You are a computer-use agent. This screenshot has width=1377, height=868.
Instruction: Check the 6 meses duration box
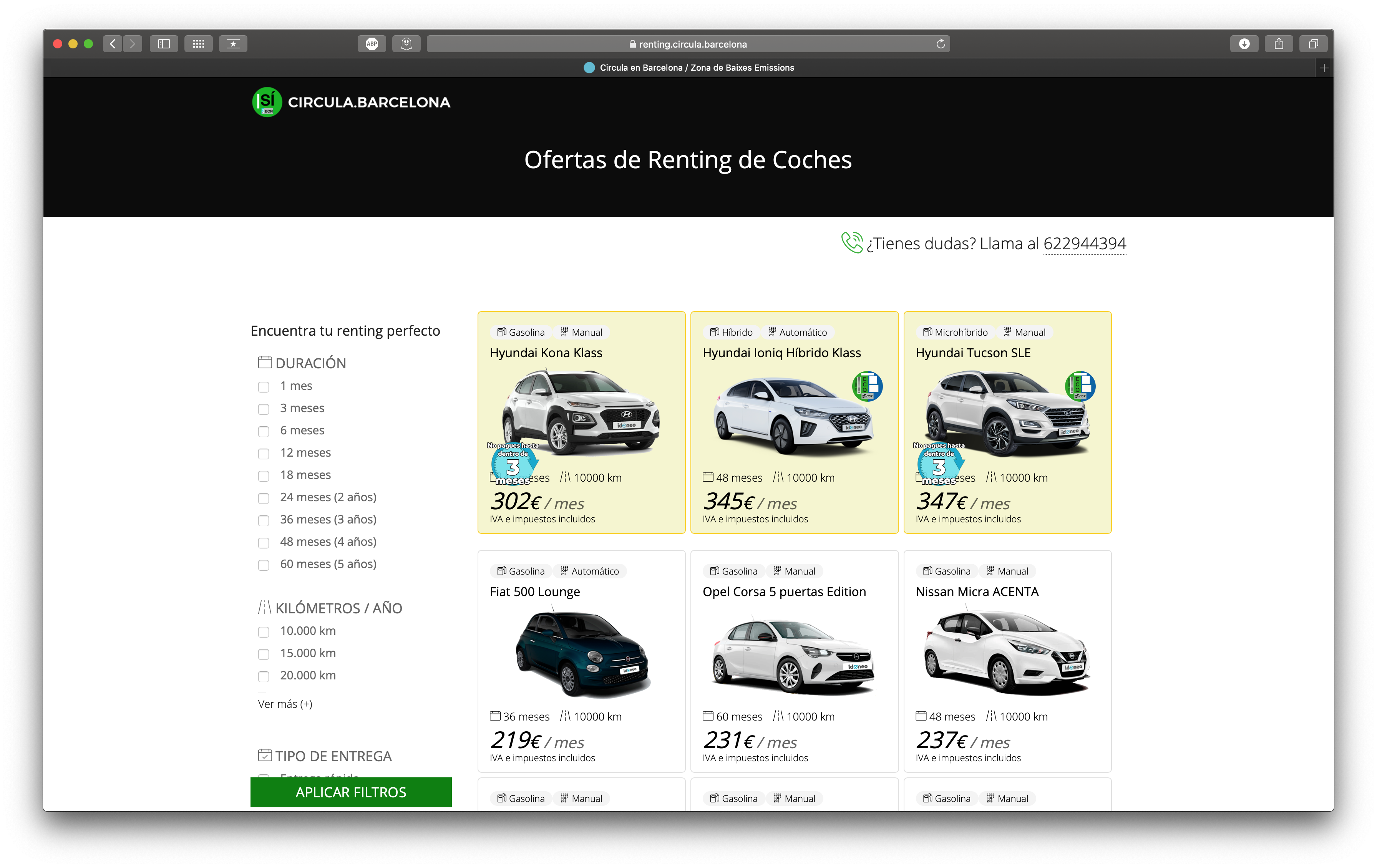pyautogui.click(x=264, y=432)
